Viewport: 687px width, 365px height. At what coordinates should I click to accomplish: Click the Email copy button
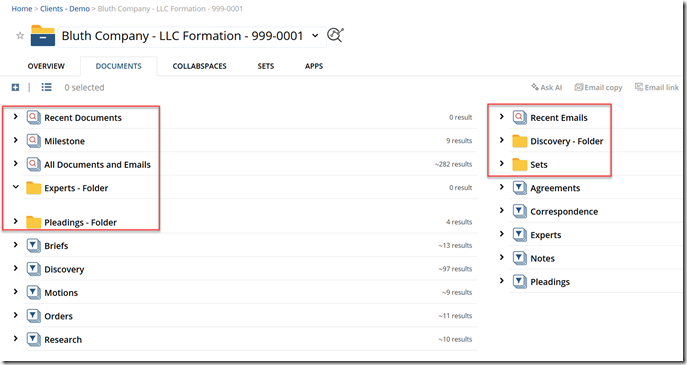[x=598, y=87]
